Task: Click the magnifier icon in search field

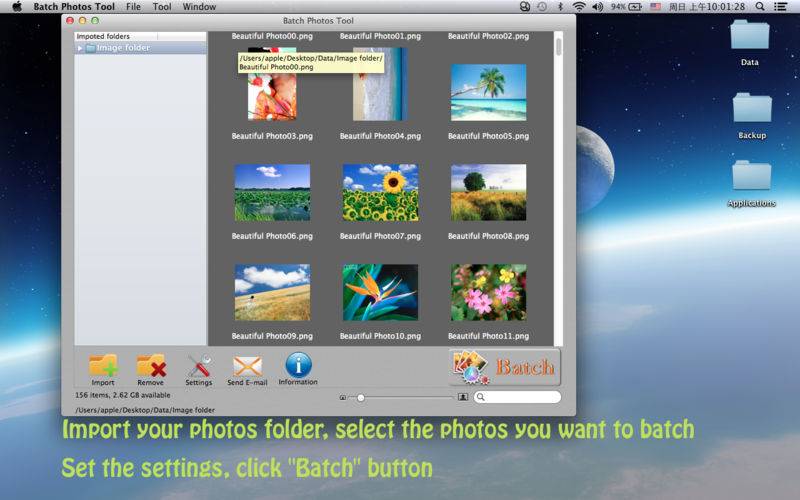Action: [x=481, y=397]
